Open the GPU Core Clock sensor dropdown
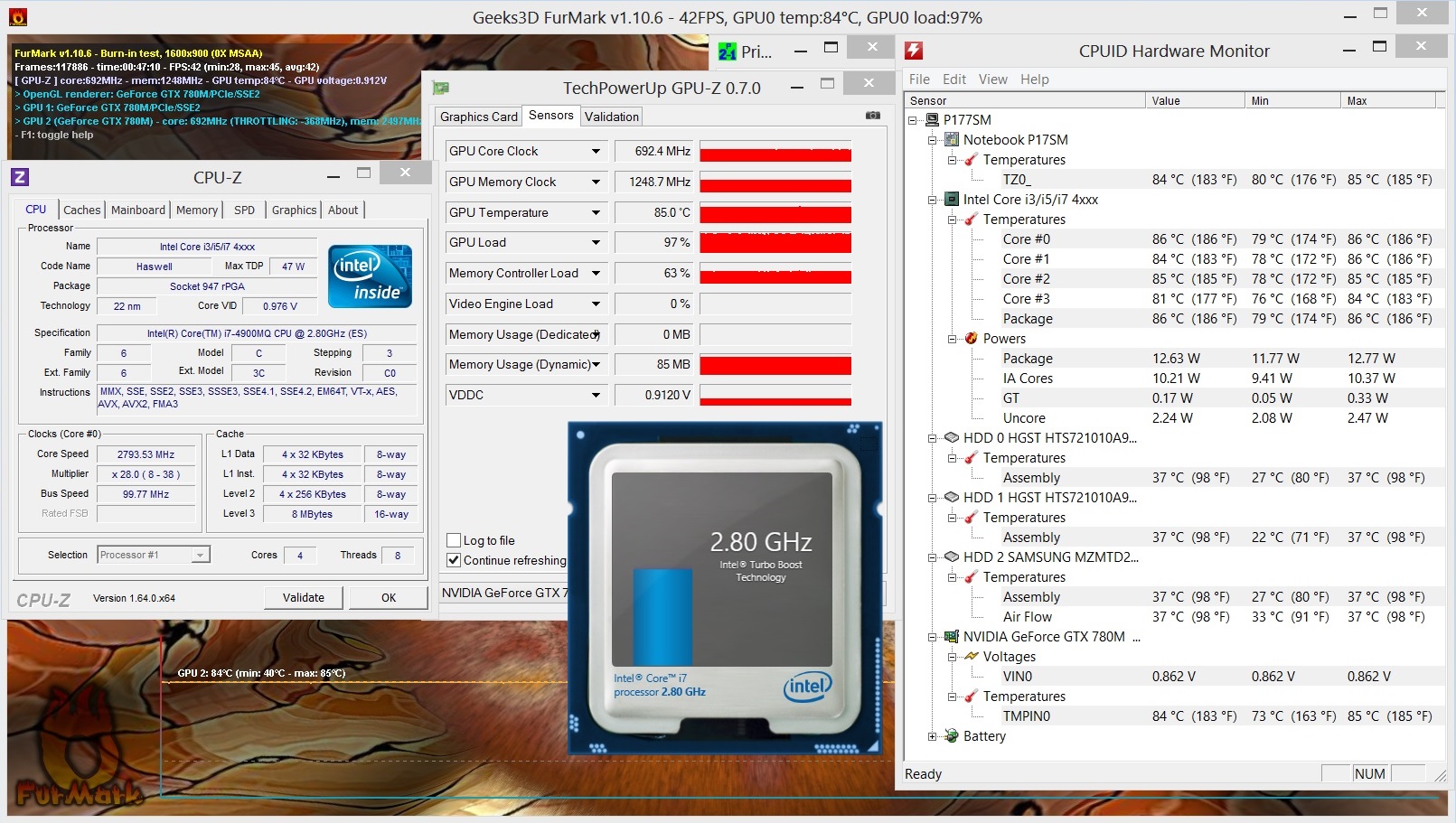The height and width of the screenshot is (823, 1456). 596,151
